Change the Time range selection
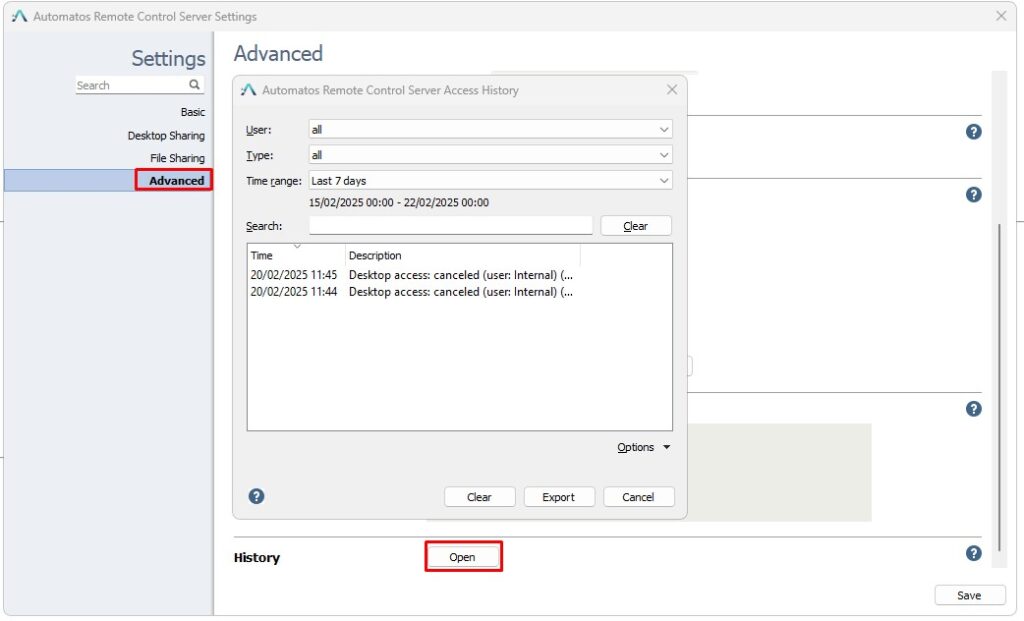 (x=662, y=180)
